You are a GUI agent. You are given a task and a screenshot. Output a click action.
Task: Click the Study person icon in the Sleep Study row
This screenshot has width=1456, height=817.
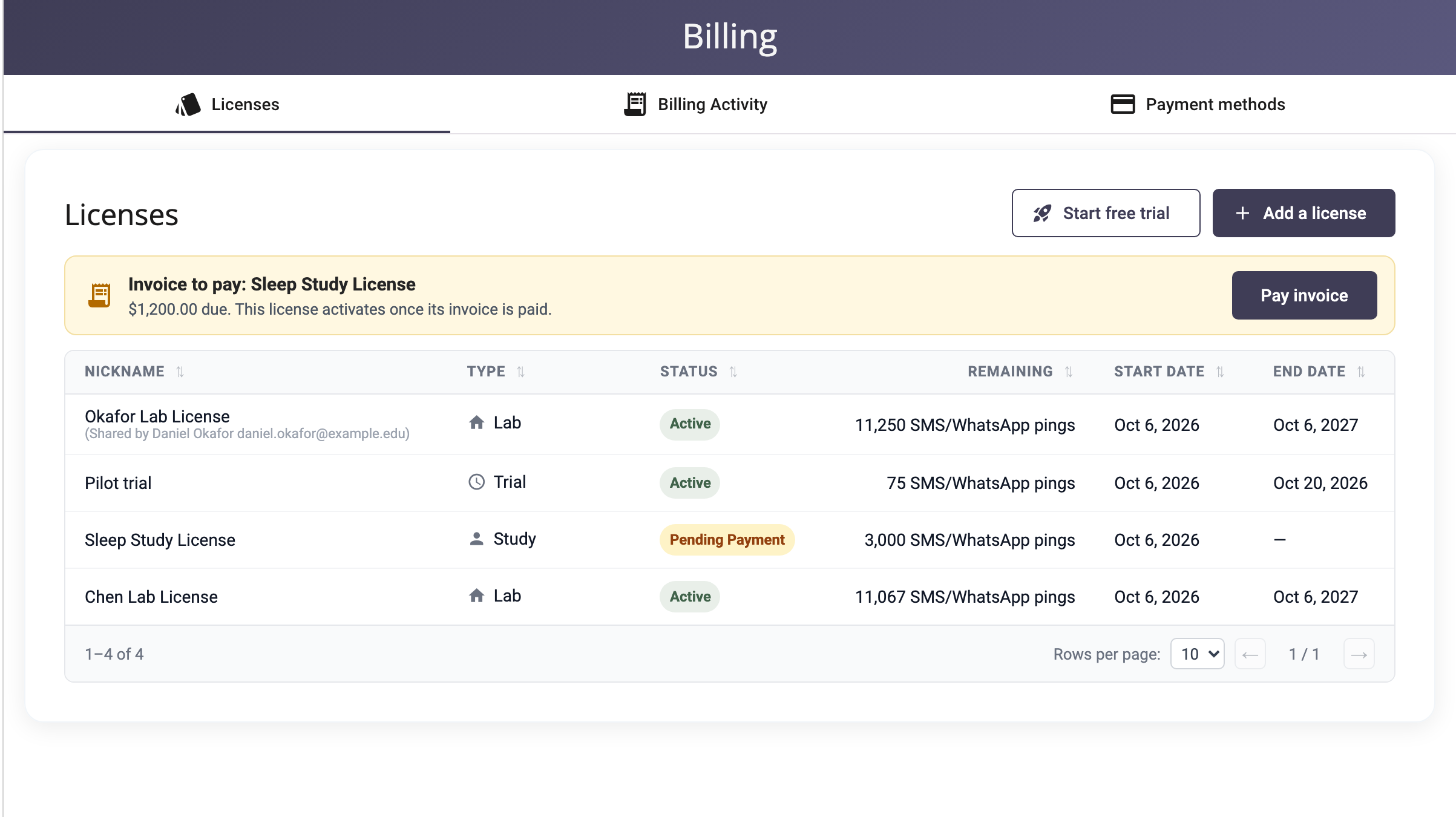tap(477, 539)
